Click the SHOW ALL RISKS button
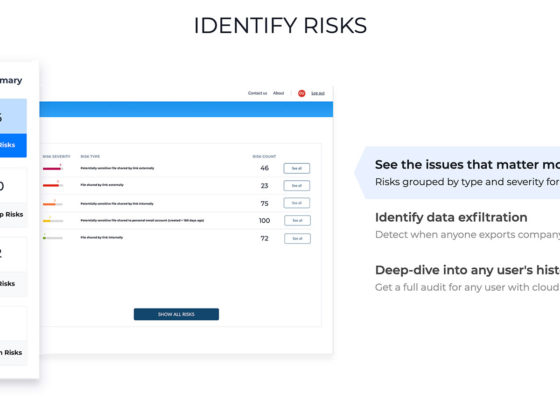 click(x=176, y=314)
